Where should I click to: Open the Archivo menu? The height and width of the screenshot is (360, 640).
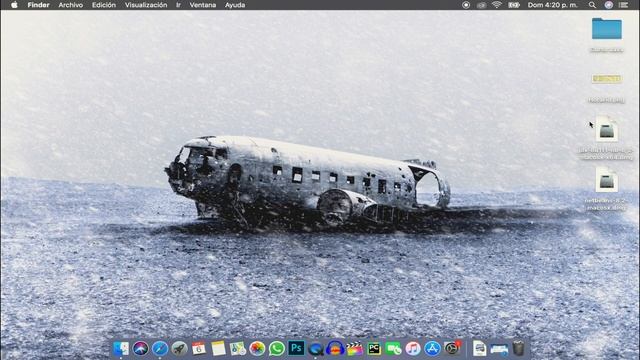[x=71, y=5]
